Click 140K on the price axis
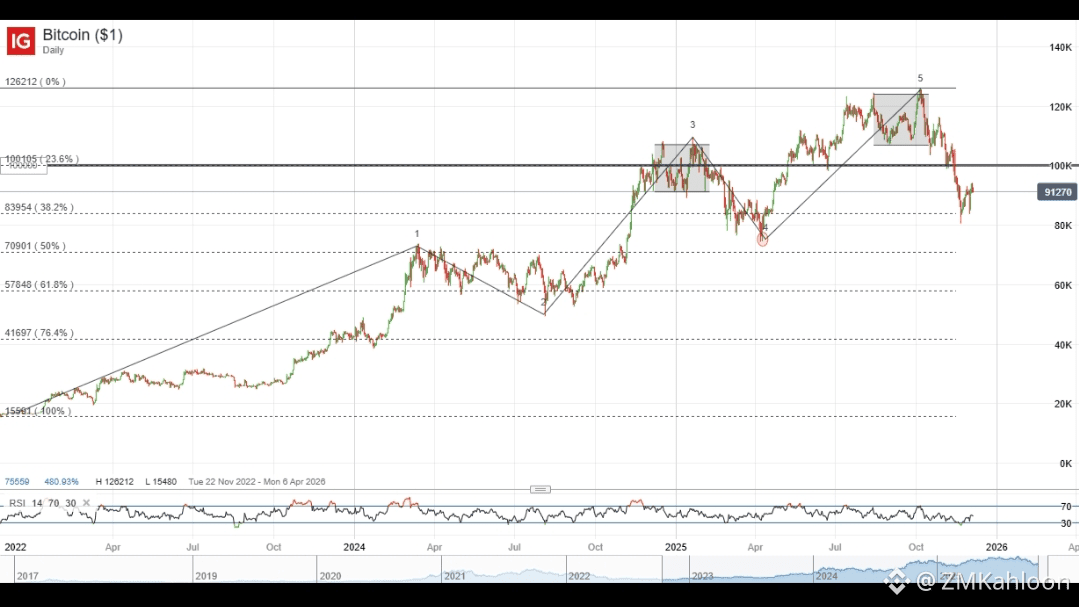 [1060, 47]
